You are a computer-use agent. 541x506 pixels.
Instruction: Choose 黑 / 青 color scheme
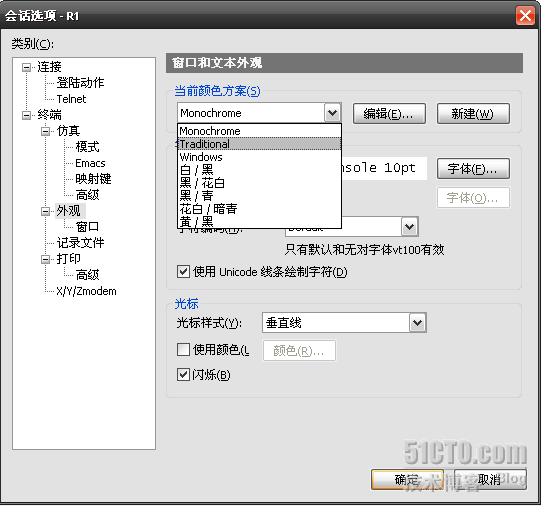(259, 196)
